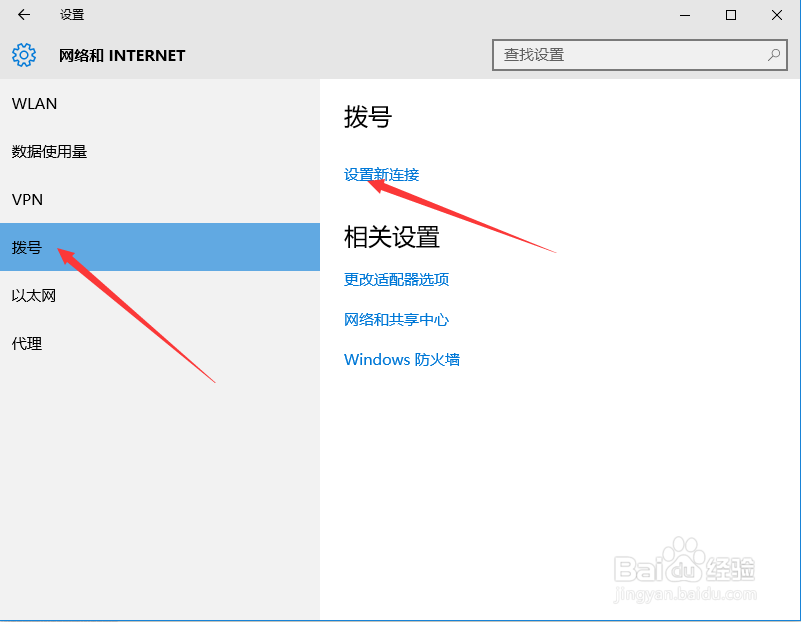Maximize the Settings window
Image resolution: width=801 pixels, height=622 pixels.
click(731, 15)
